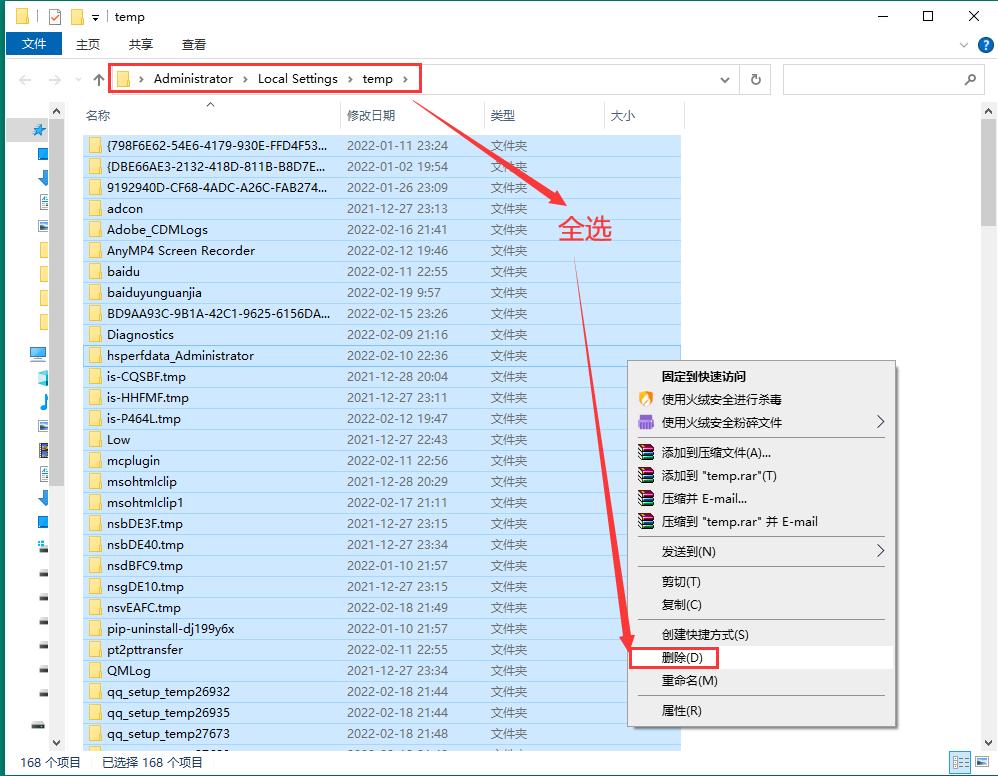Switch to the 查看 ribbon tab
The height and width of the screenshot is (776, 998).
click(x=194, y=43)
